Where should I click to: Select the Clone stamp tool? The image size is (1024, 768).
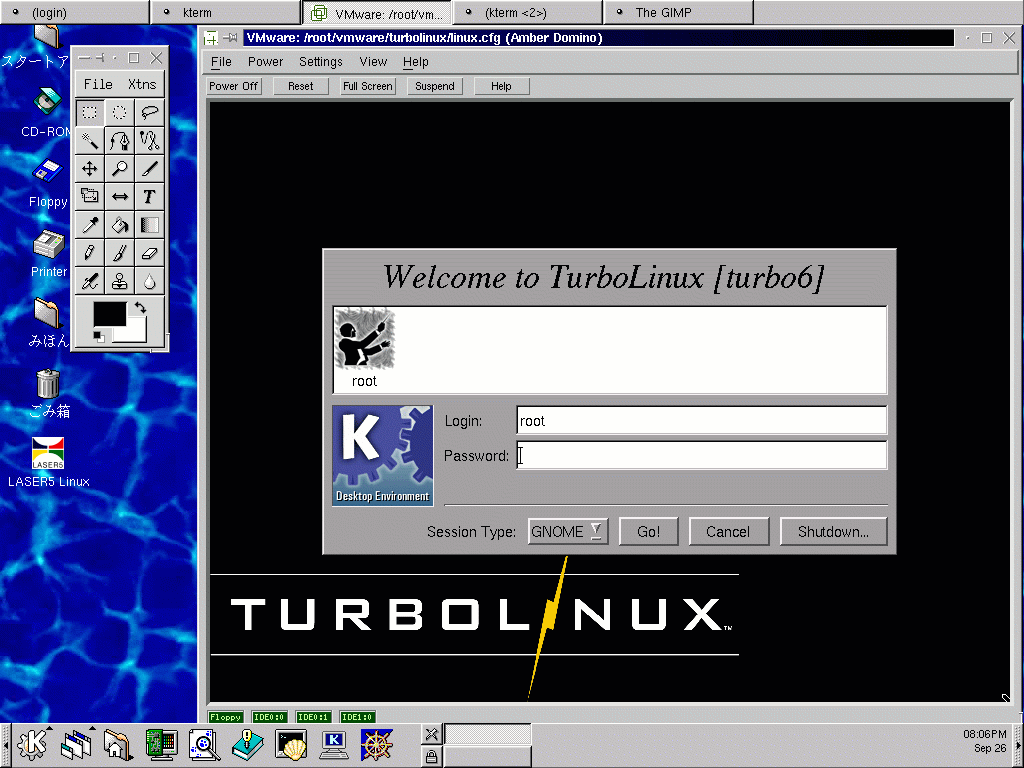120,281
